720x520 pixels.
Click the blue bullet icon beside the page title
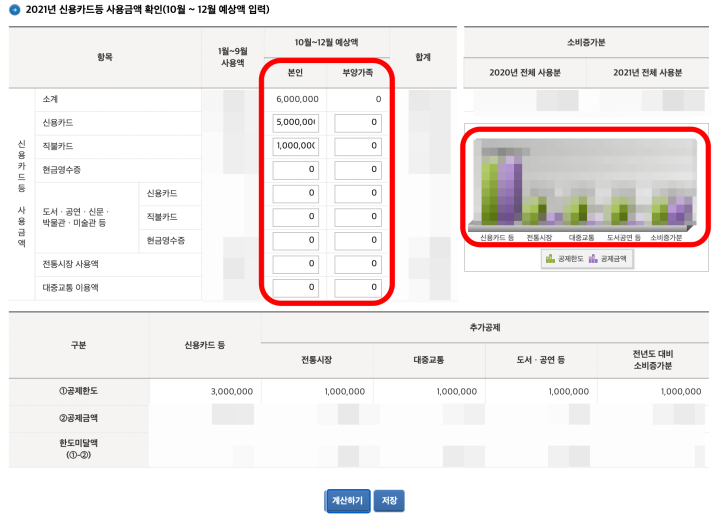click(14, 10)
